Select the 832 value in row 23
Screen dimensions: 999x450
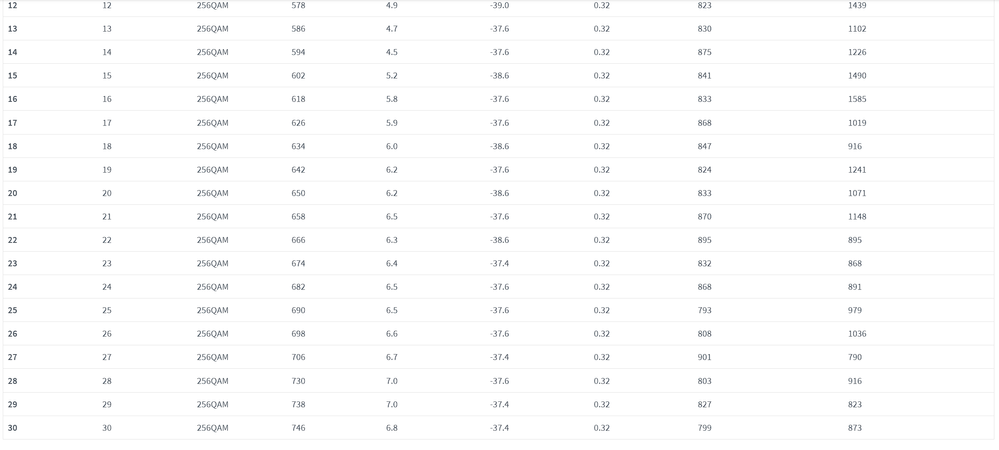pos(705,264)
